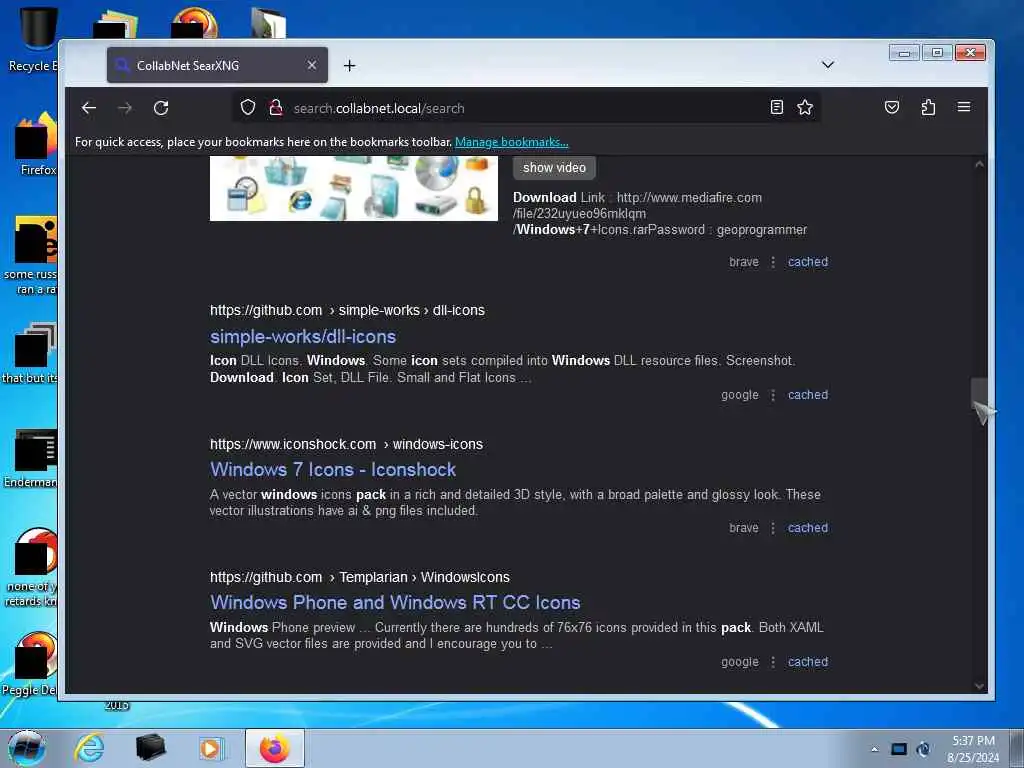Open the Firefox hamburger menu
Viewport: 1024px width, 768px height.
coord(963,107)
